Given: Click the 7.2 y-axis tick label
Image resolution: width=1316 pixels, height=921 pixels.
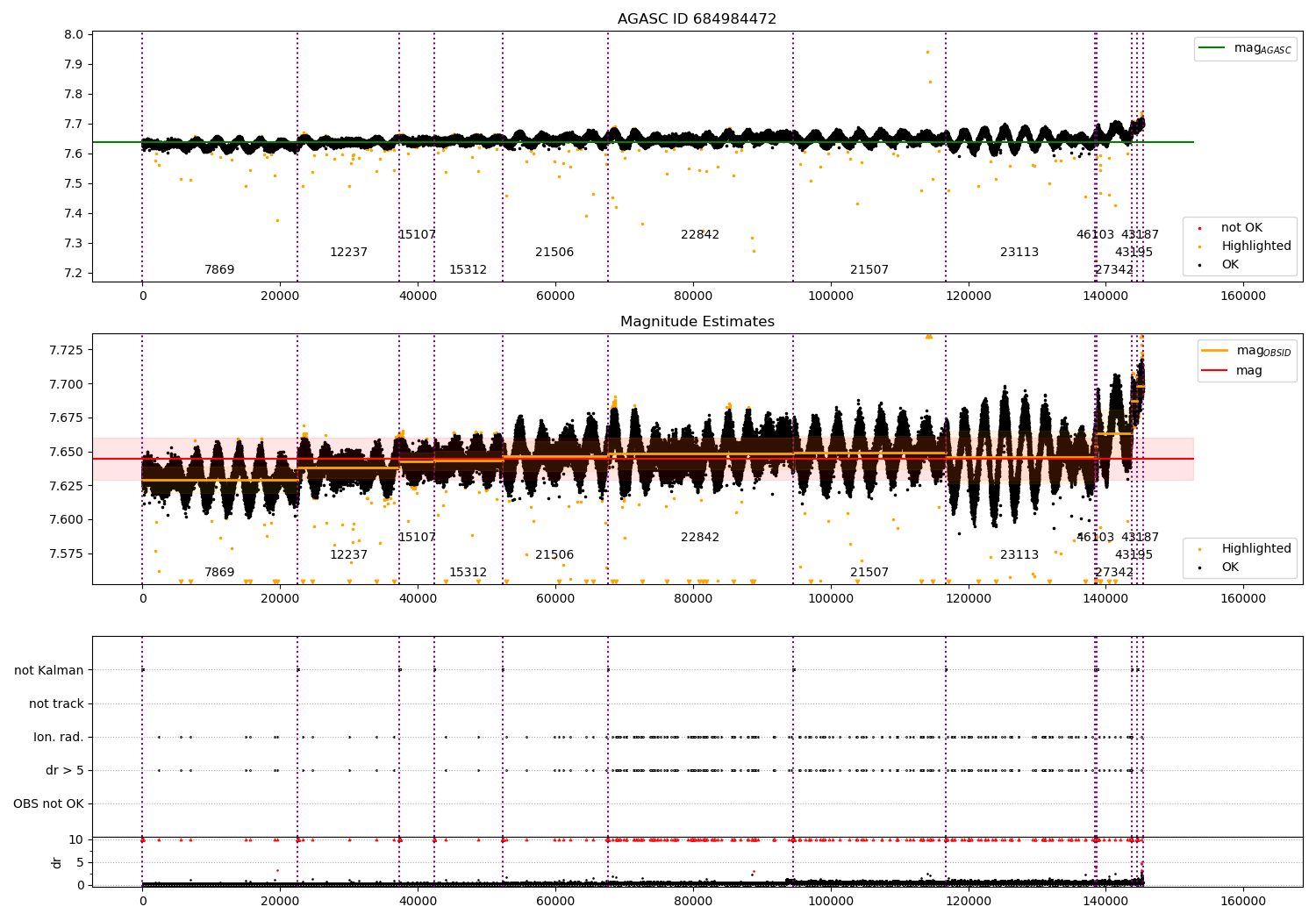Looking at the screenshot, I should coord(75,274).
